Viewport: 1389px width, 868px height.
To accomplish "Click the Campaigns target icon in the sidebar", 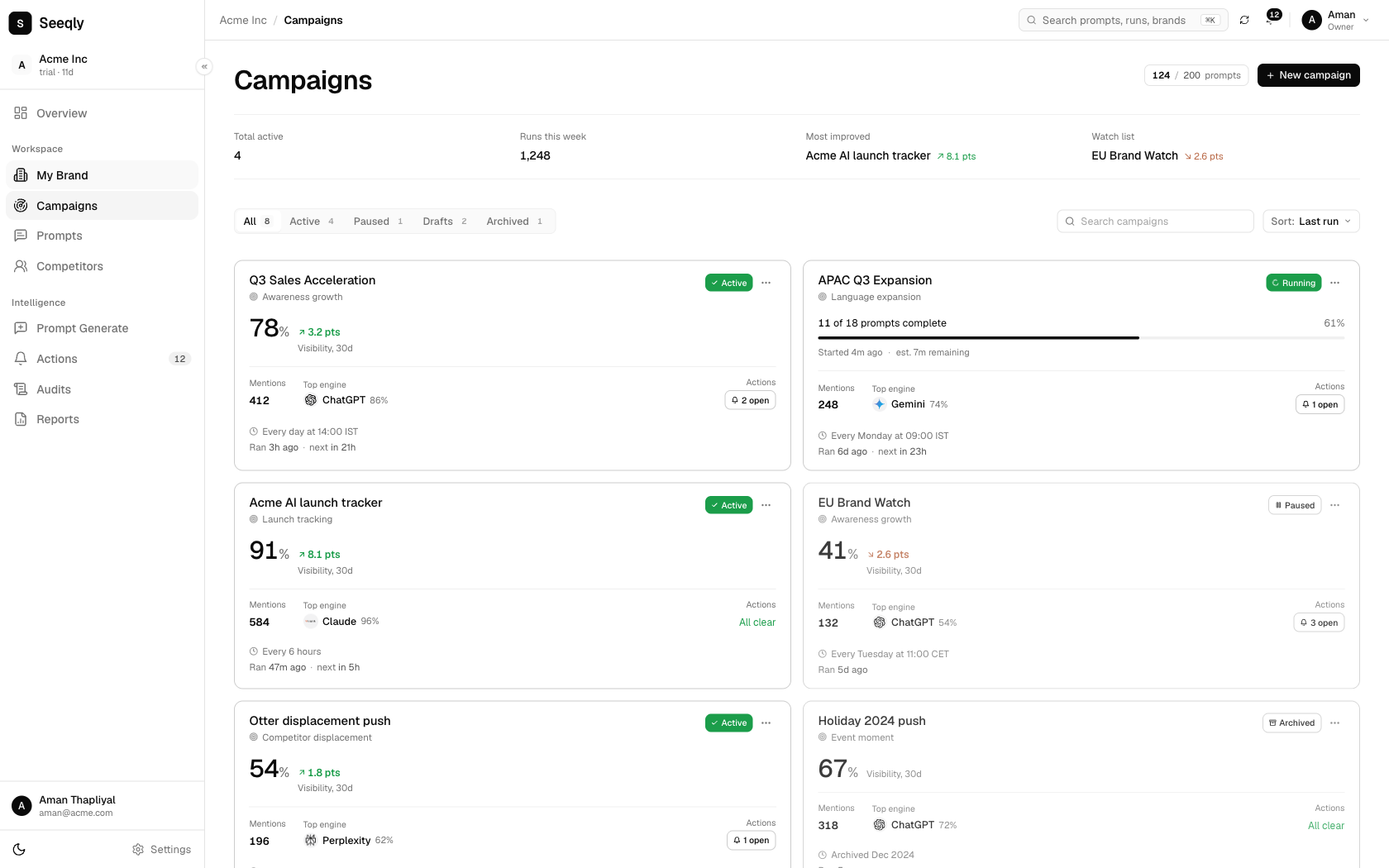I will (21, 206).
